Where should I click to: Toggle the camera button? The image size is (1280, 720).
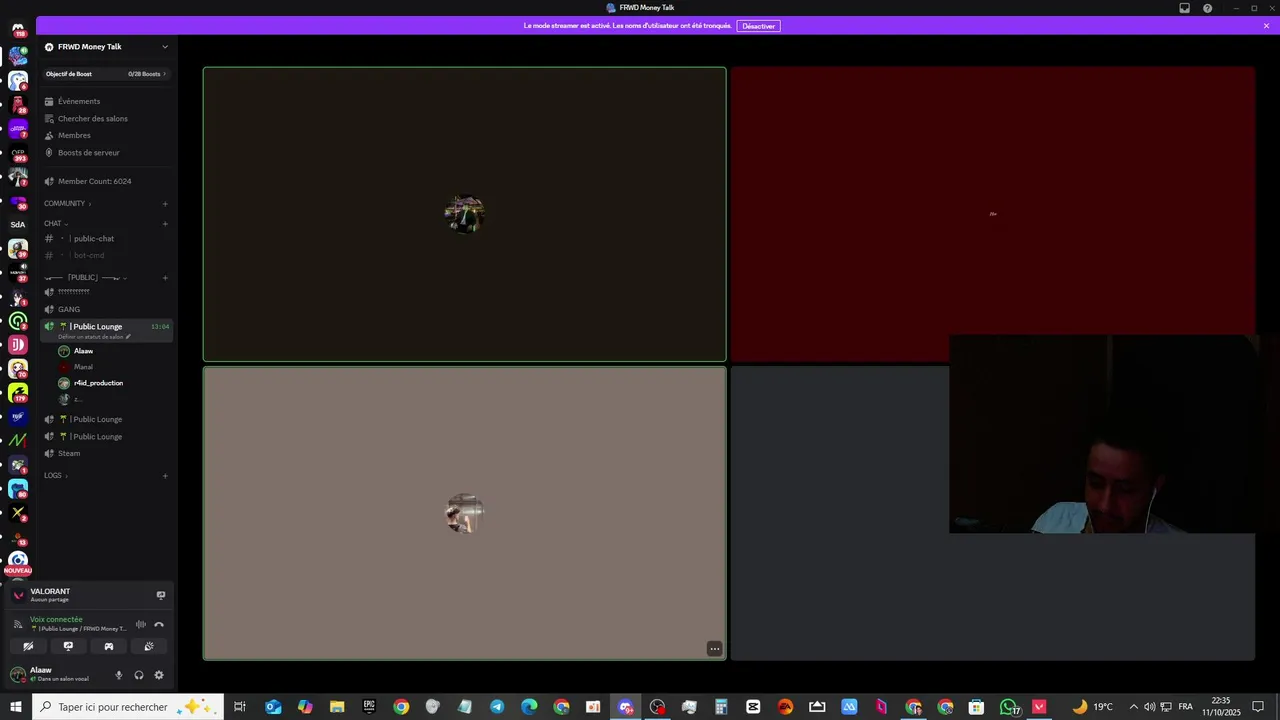point(28,646)
